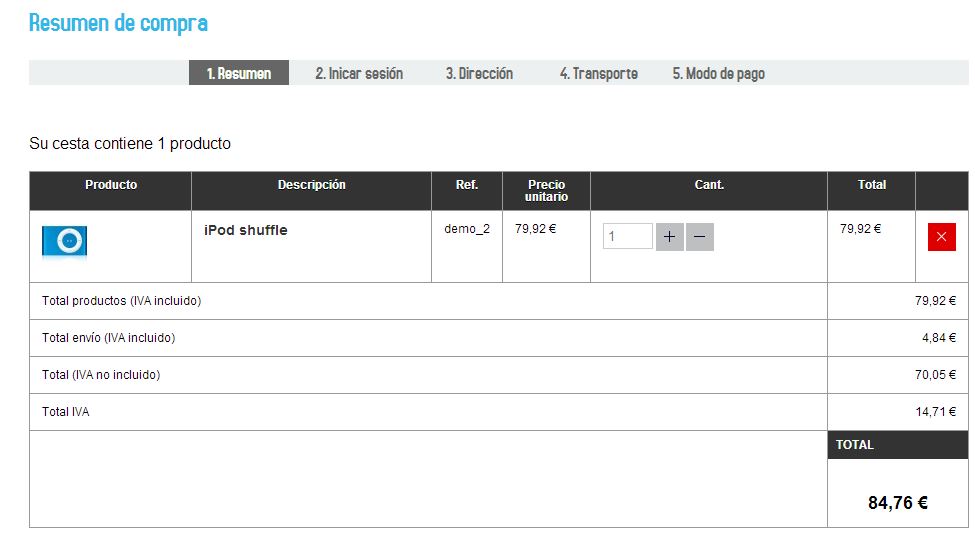975x534 pixels.
Task: Click the 'Total IVA' label
Action: (x=65, y=412)
